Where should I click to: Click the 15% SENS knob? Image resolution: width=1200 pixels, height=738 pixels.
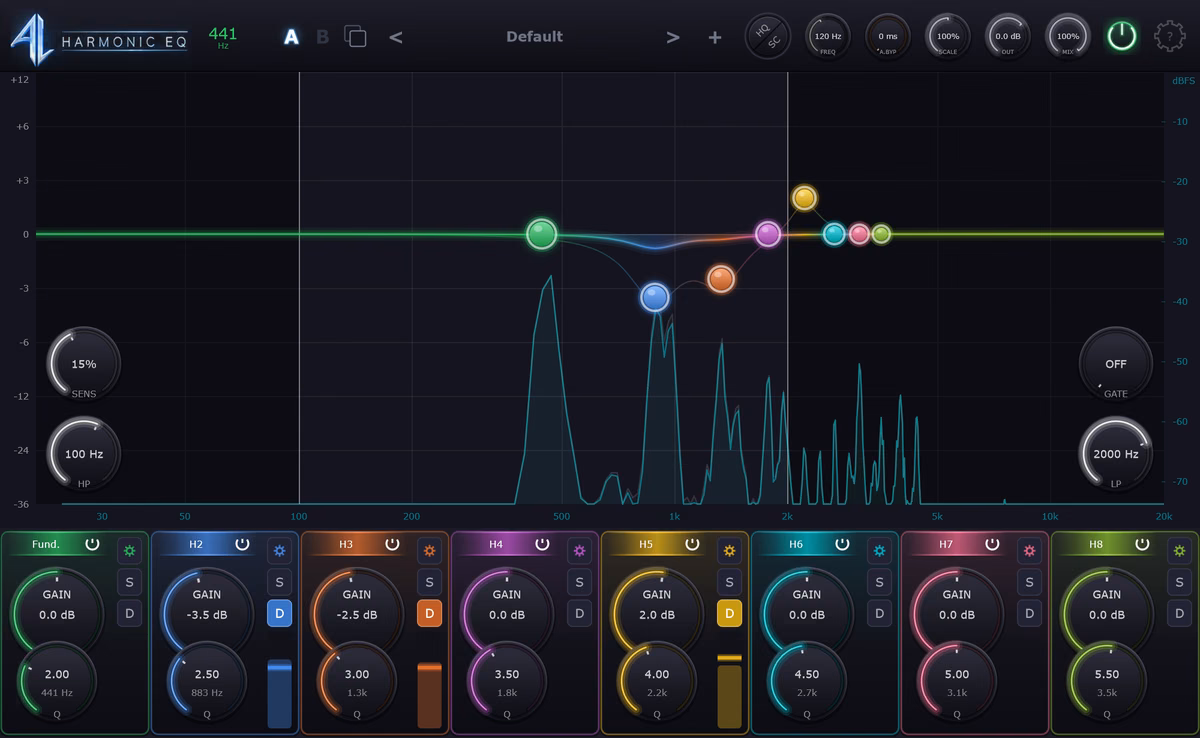click(84, 364)
